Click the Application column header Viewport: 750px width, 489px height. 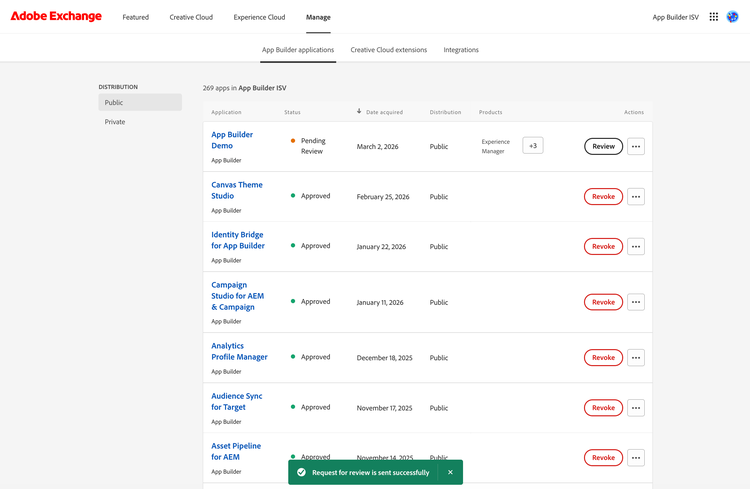(226, 112)
